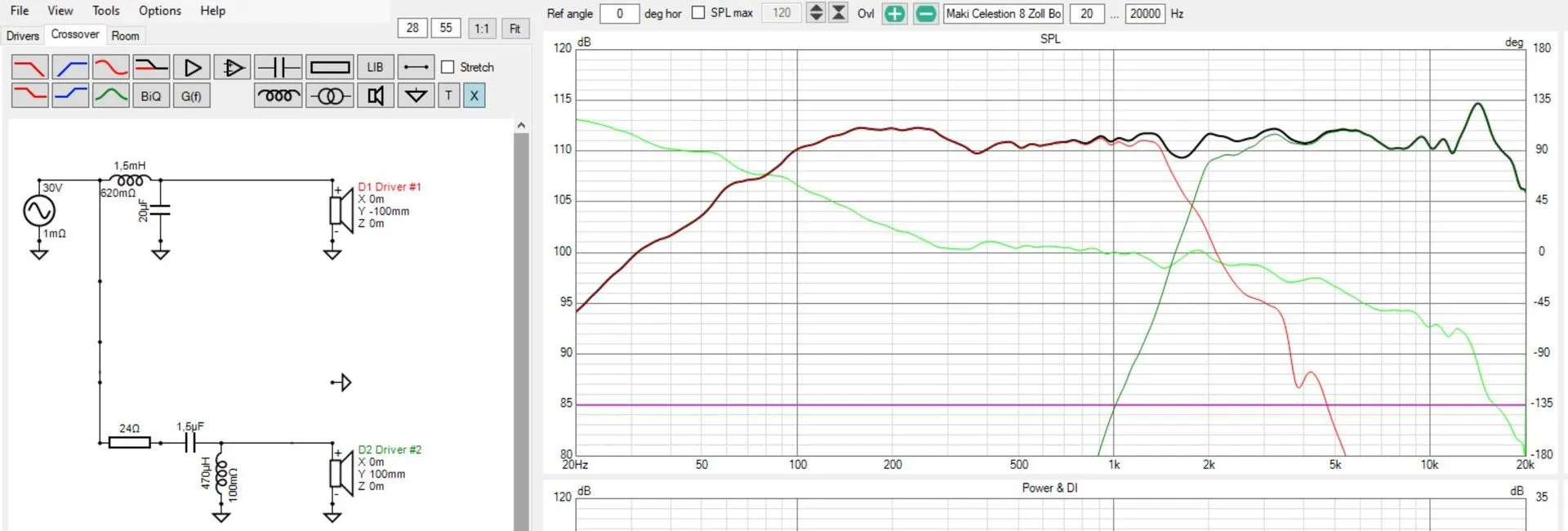Add a transformer component

coord(330,96)
